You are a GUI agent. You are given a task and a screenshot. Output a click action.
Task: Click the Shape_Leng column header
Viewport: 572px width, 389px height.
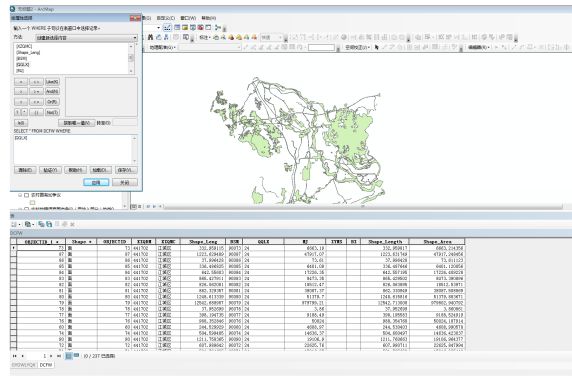203,242
